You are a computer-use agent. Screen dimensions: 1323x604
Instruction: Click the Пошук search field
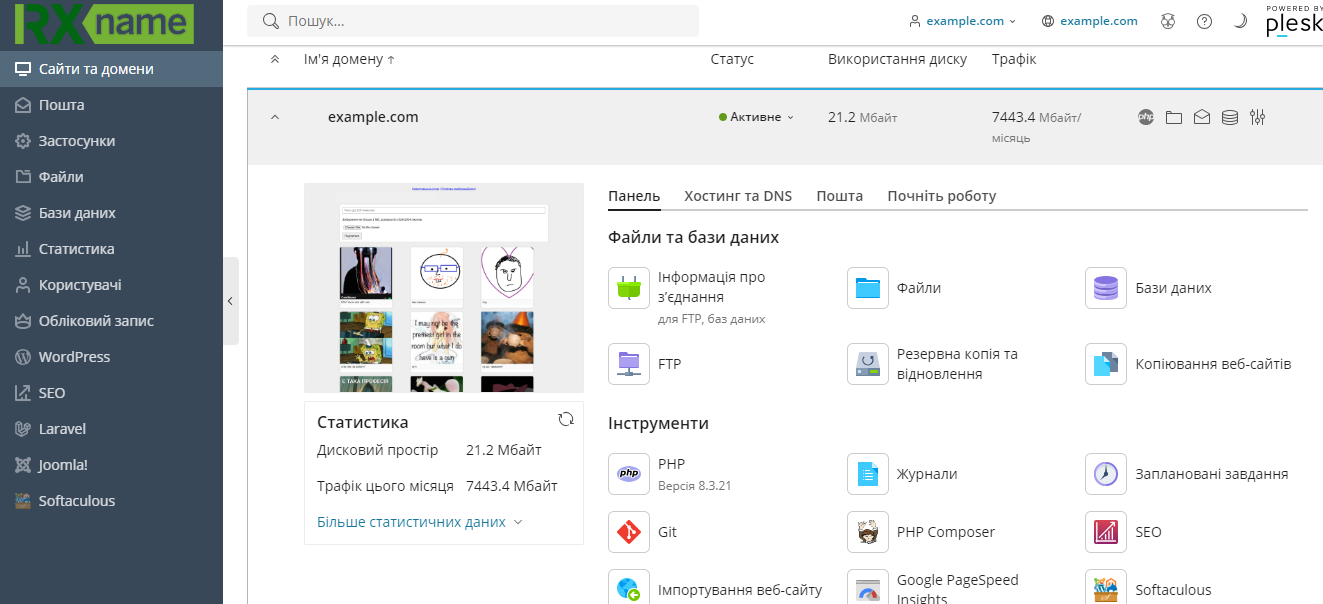click(x=480, y=21)
